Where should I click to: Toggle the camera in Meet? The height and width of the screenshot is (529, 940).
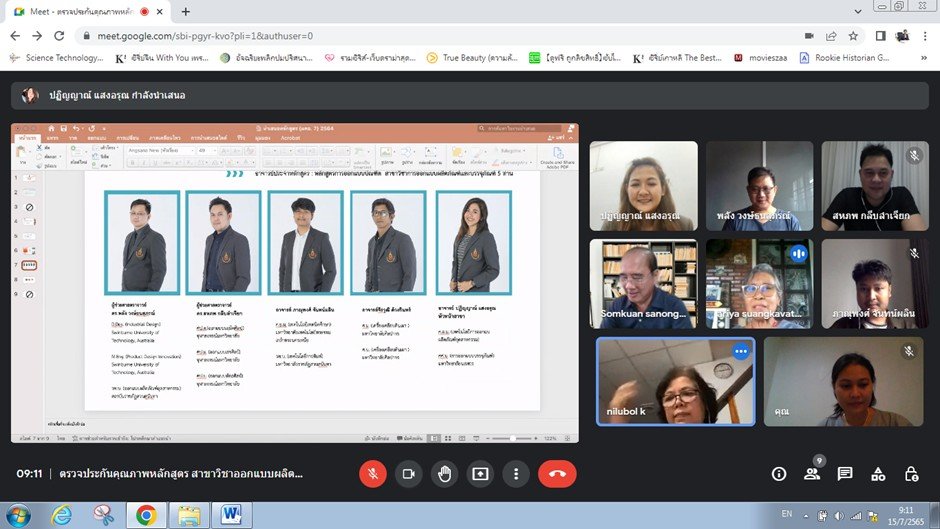[x=408, y=474]
